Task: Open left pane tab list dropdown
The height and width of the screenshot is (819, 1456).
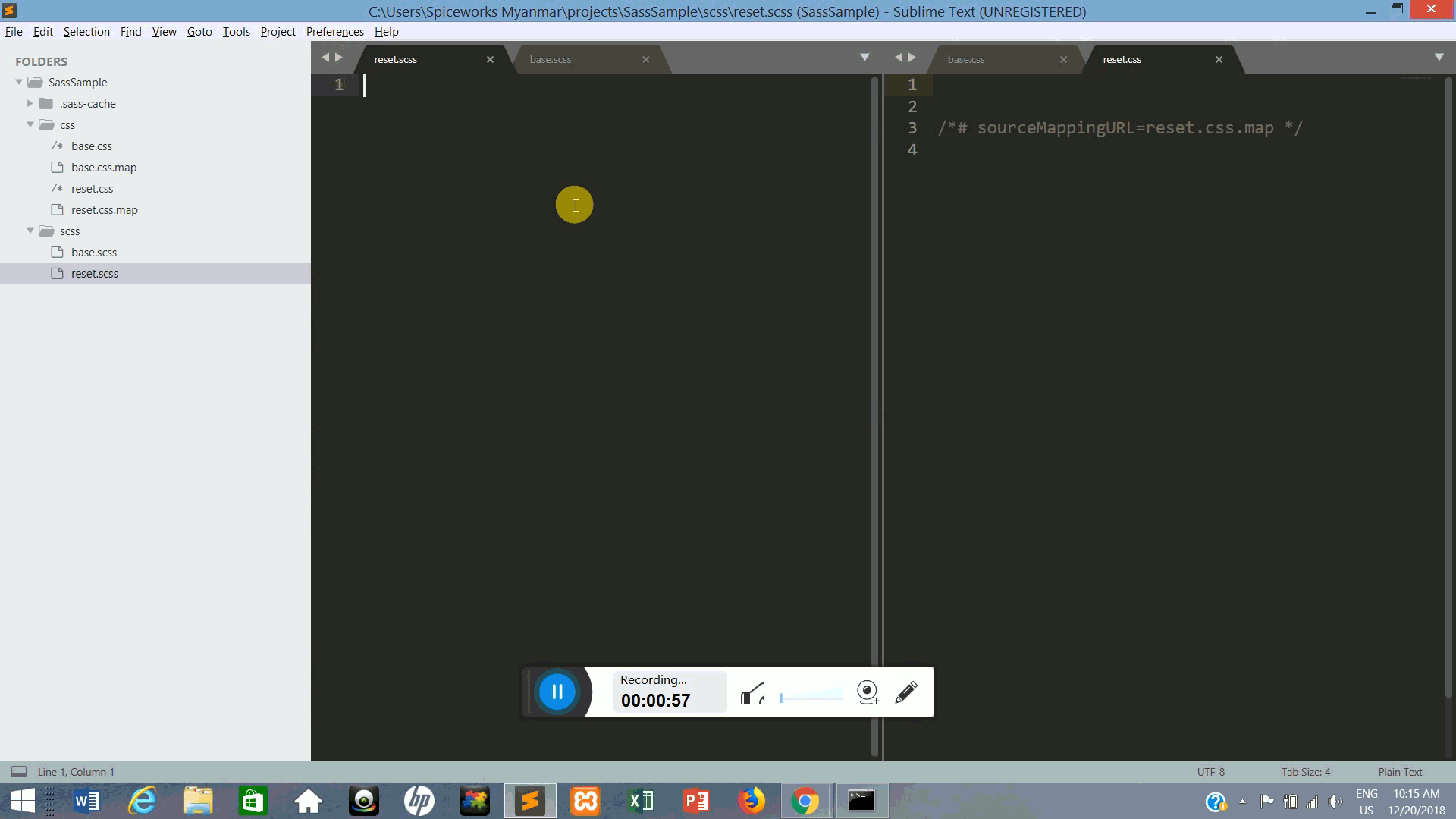Action: point(864,58)
